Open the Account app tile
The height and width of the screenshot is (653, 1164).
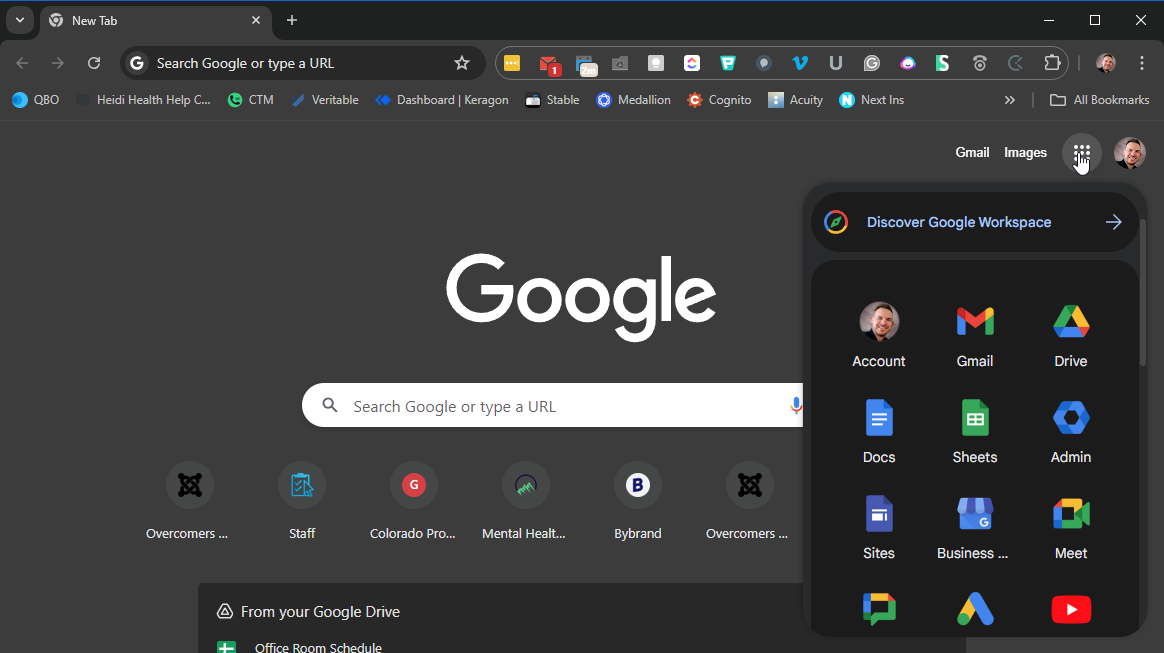pyautogui.click(x=879, y=335)
